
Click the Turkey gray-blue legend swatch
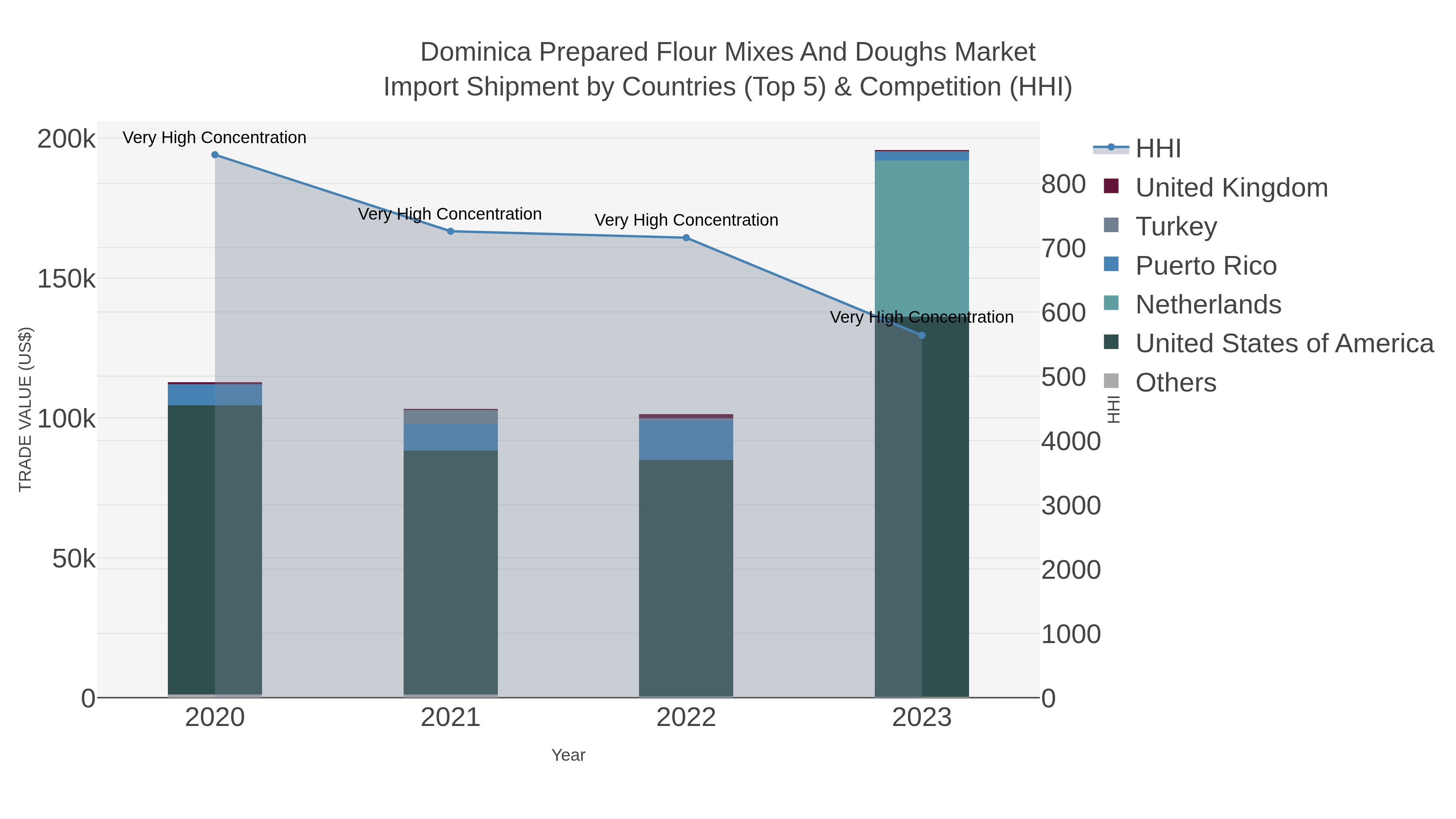[x=1111, y=225]
